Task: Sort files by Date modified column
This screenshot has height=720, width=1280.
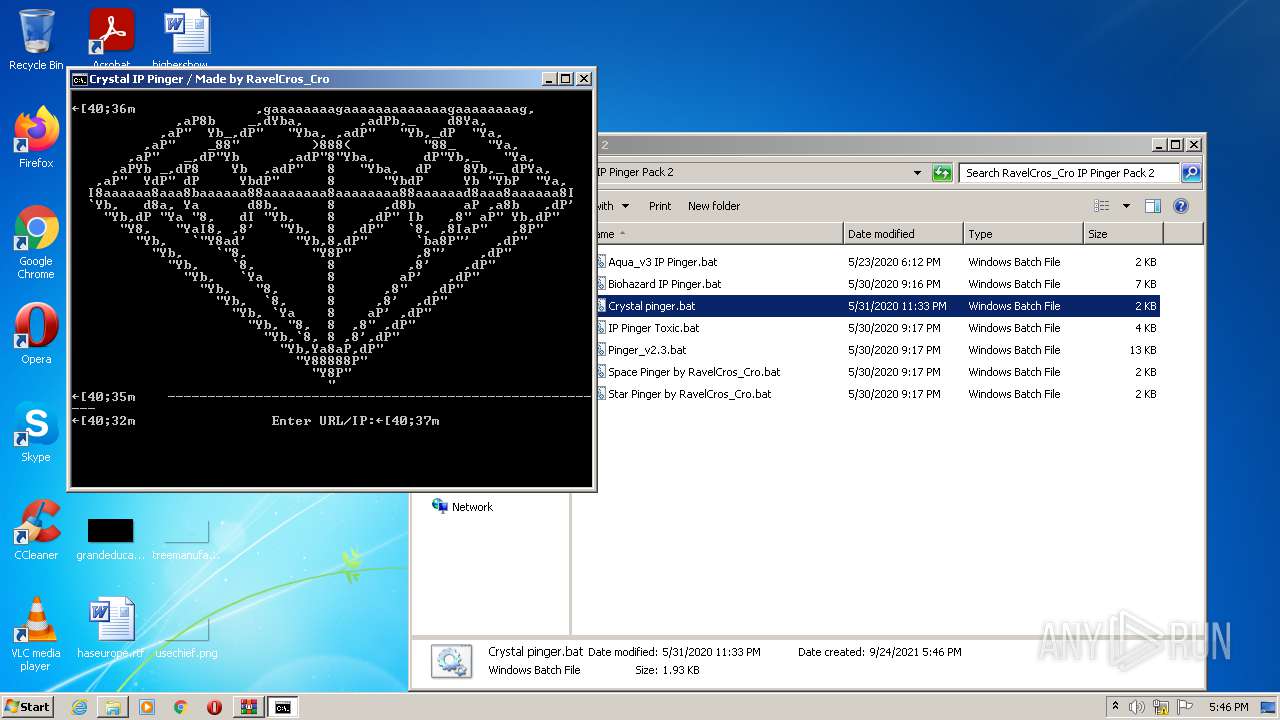Action: click(x=903, y=233)
